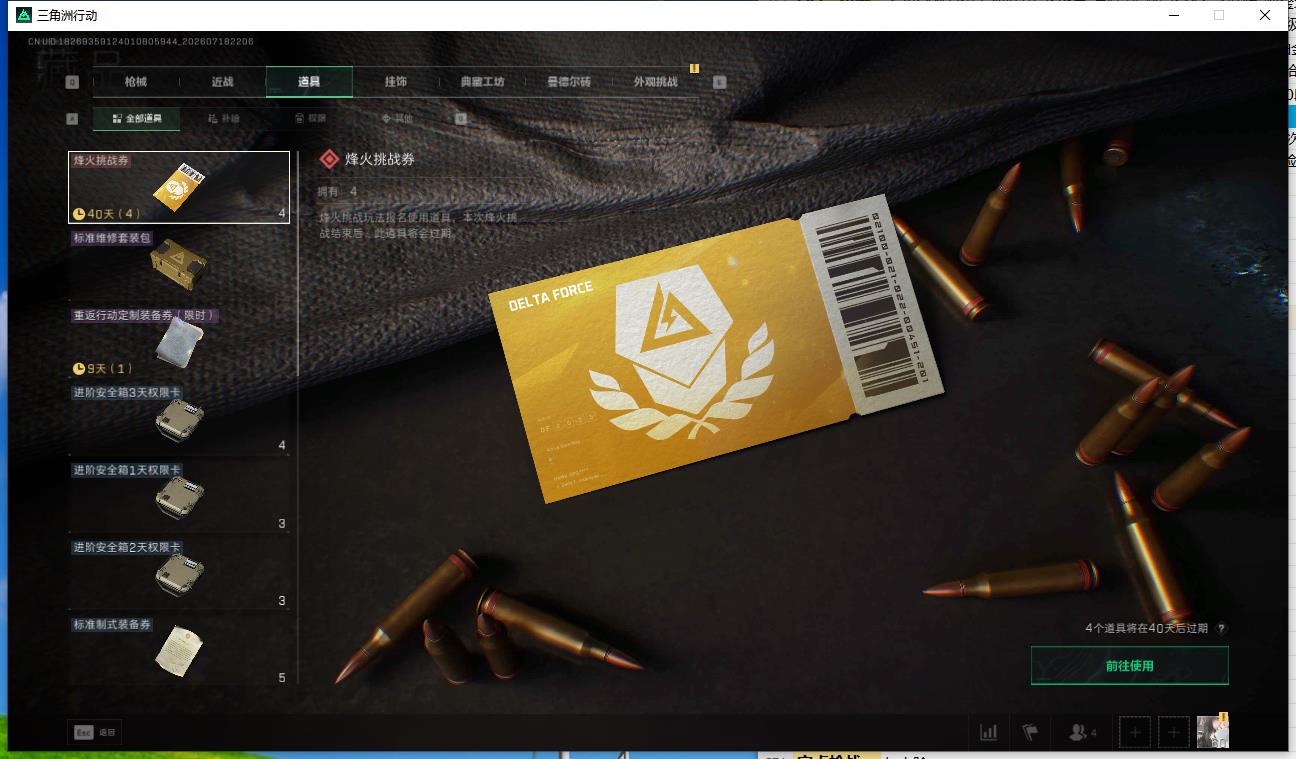
Task: Filter items by 权限 (permissions)
Action: [x=310, y=118]
